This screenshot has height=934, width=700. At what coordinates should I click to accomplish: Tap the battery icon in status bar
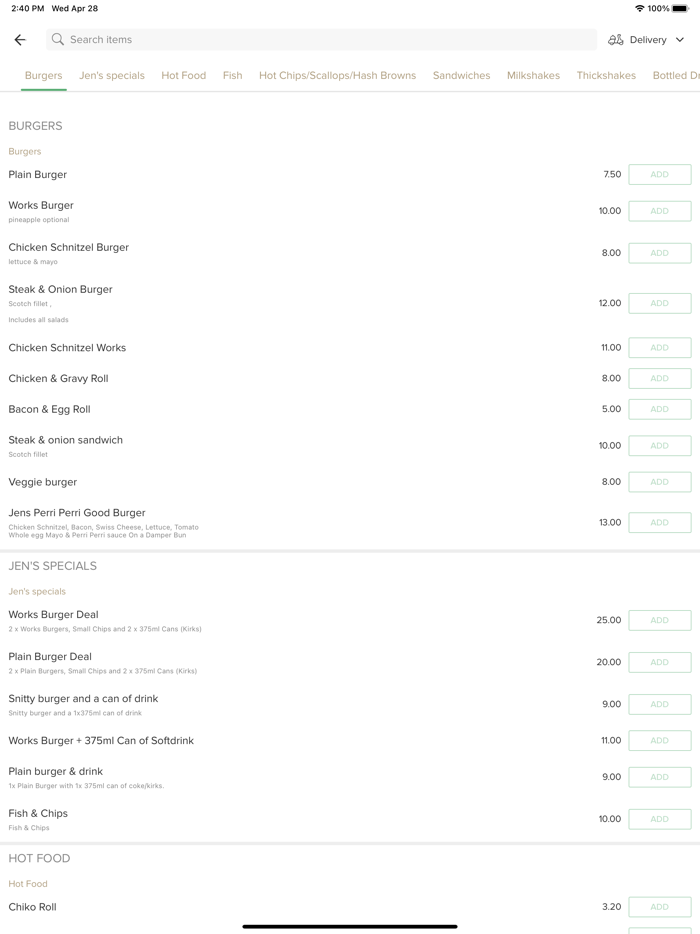[x=680, y=8]
